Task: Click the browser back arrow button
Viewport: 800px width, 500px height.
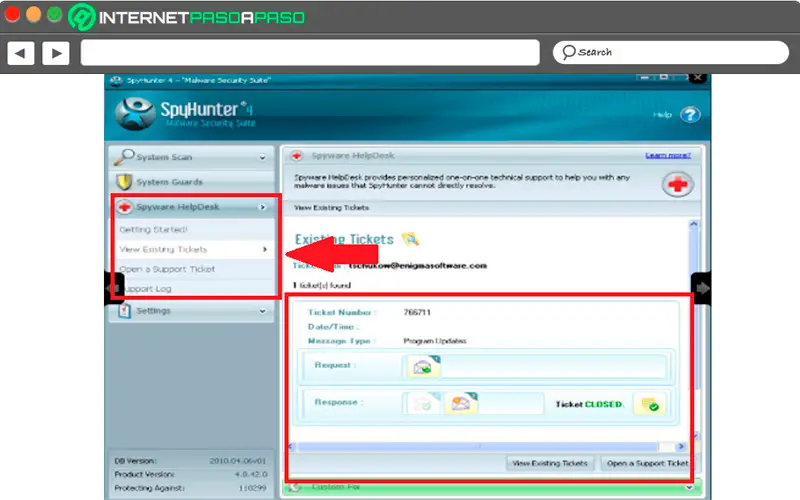Action: point(21,53)
